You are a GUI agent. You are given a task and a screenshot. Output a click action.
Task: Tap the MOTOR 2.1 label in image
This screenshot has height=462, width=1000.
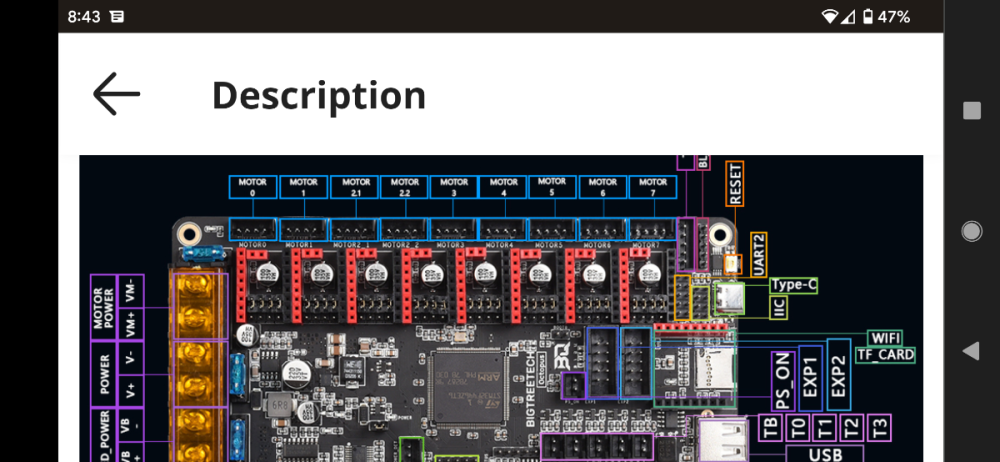point(355,187)
